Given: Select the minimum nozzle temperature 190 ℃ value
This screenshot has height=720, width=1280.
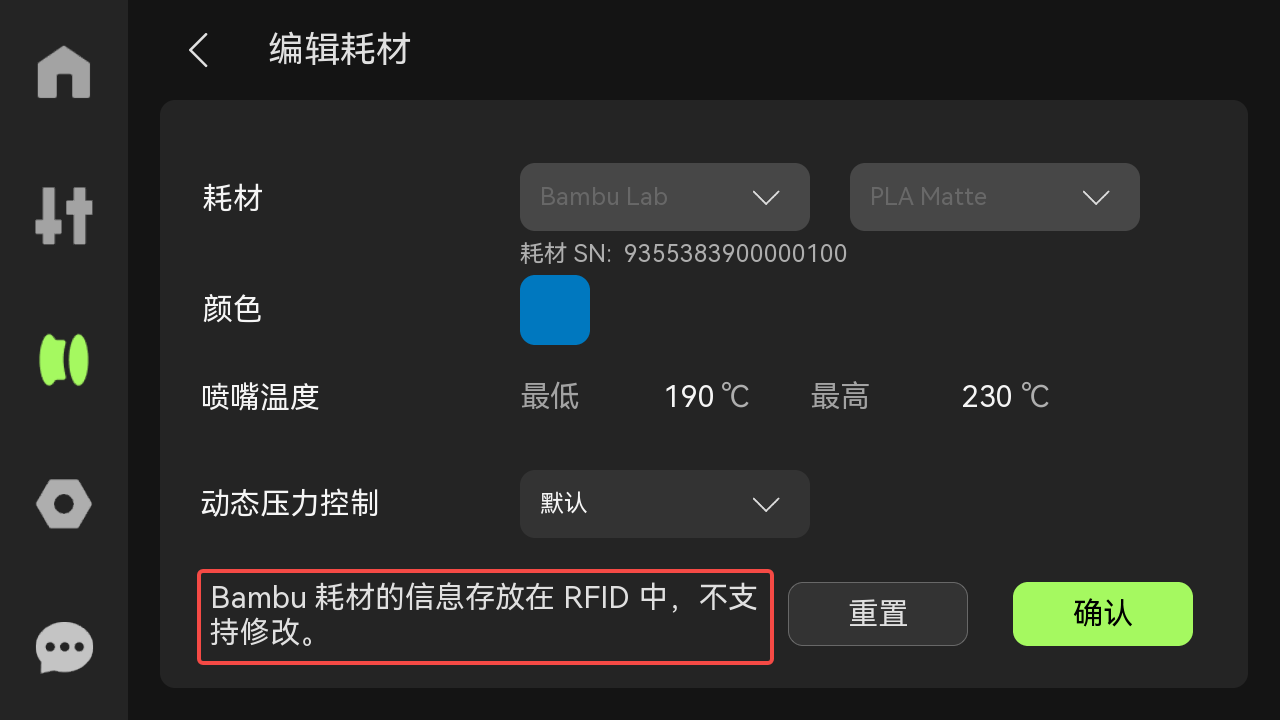Looking at the screenshot, I should tap(707, 397).
